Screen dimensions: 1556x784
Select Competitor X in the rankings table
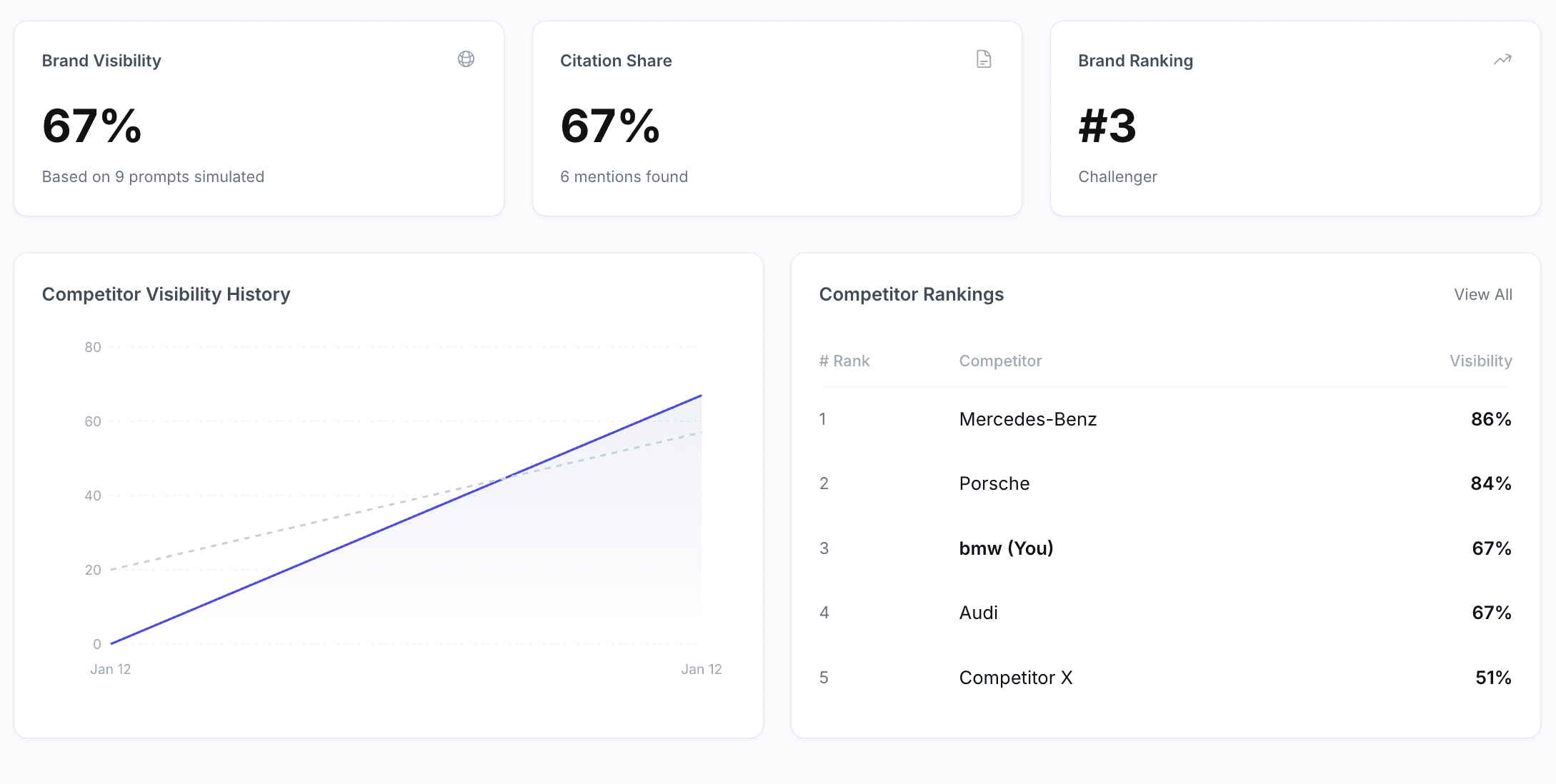point(1015,677)
